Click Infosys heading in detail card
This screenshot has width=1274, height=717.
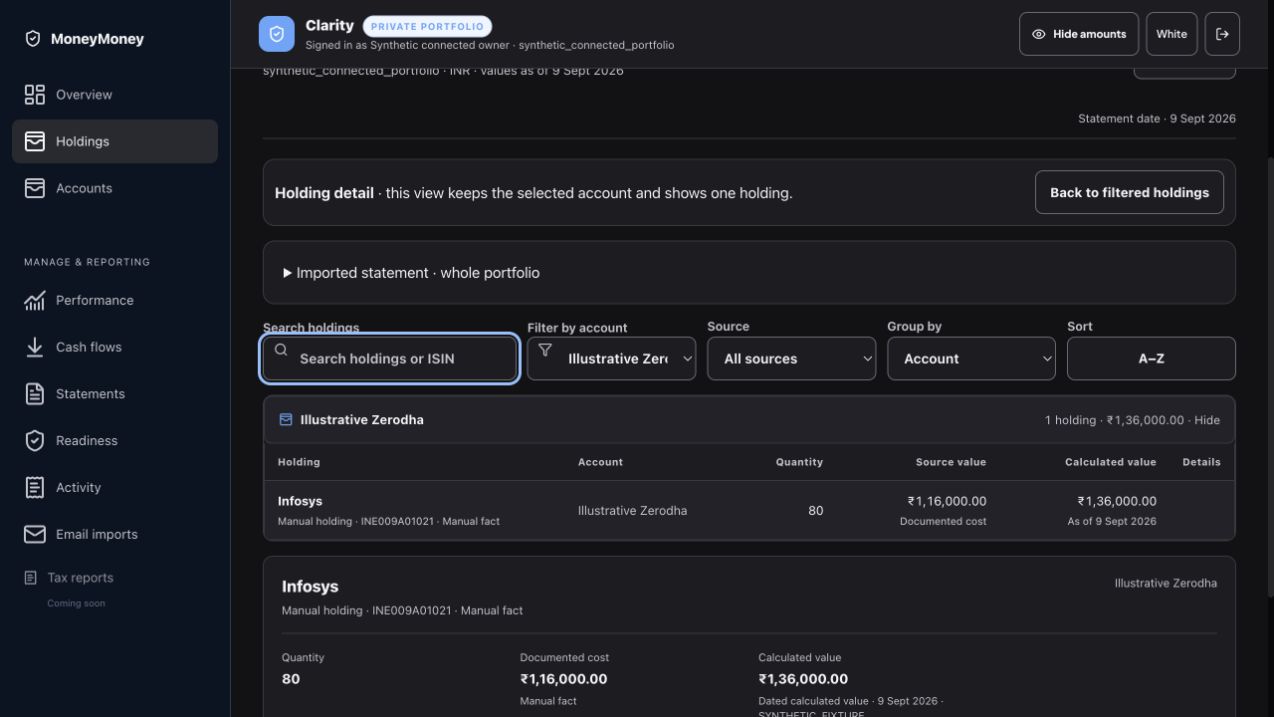pos(310,587)
